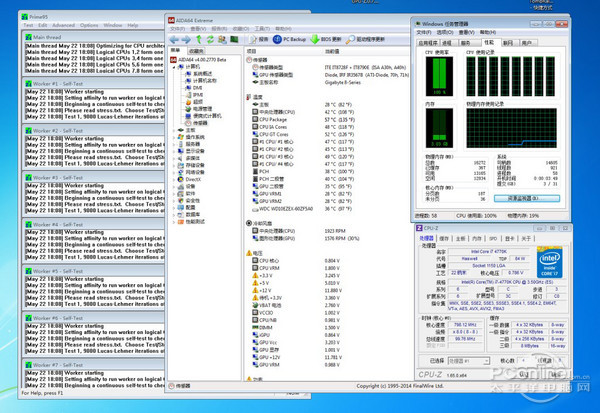
Task: Open the Advanced menu in Prime95
Action: tap(62, 23)
